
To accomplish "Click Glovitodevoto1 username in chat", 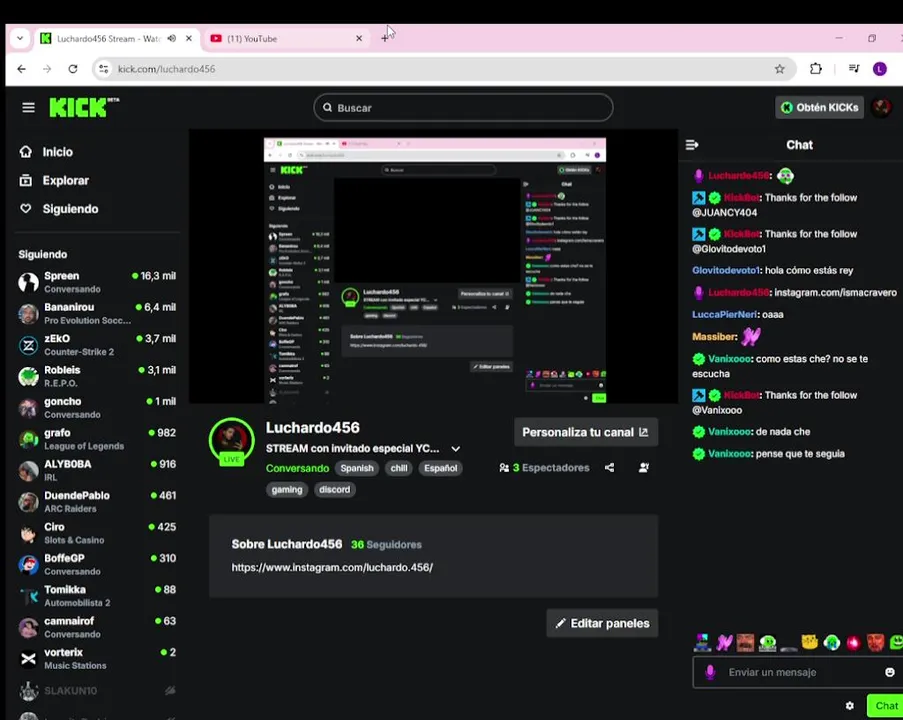I will 726,270.
